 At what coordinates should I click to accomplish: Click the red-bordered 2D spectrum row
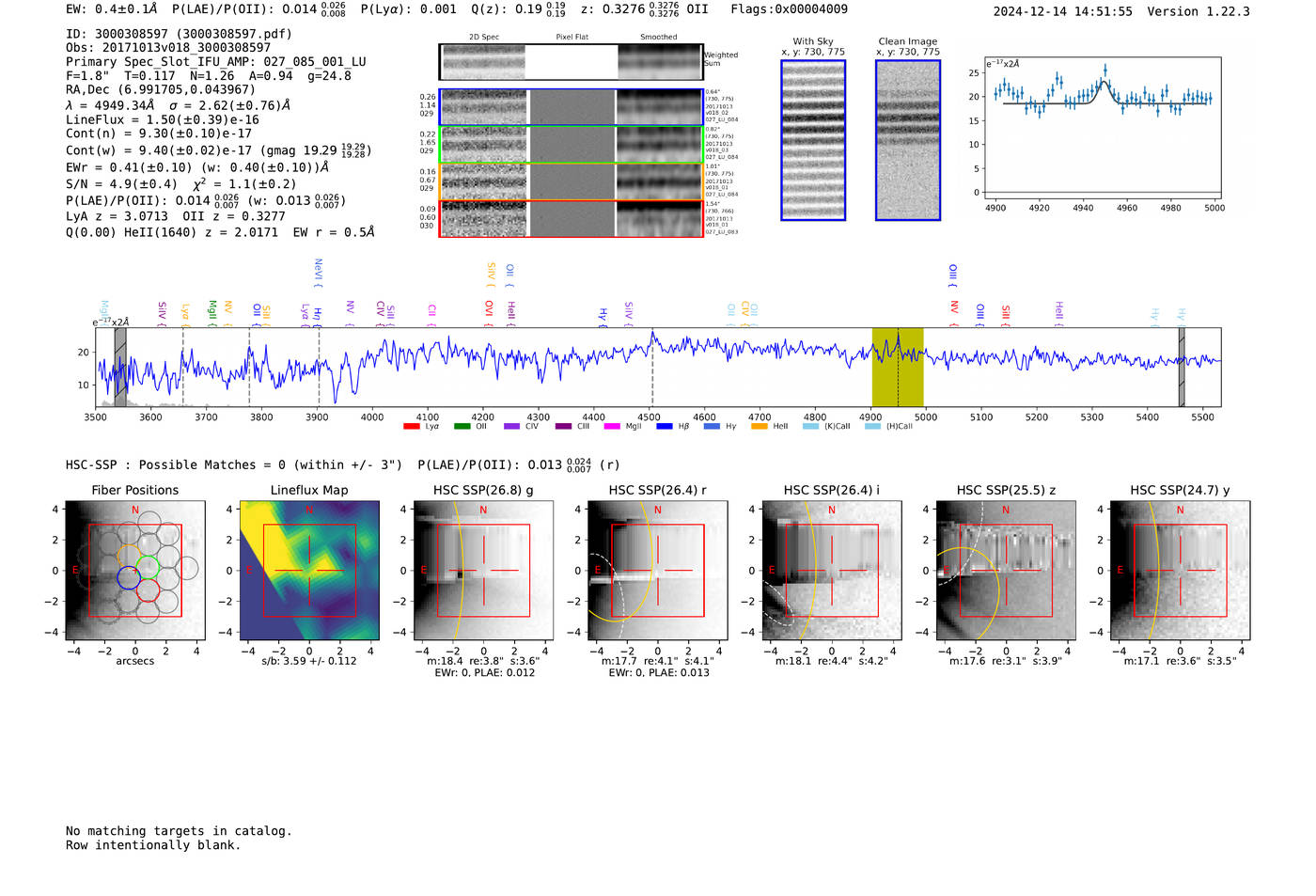tap(571, 218)
